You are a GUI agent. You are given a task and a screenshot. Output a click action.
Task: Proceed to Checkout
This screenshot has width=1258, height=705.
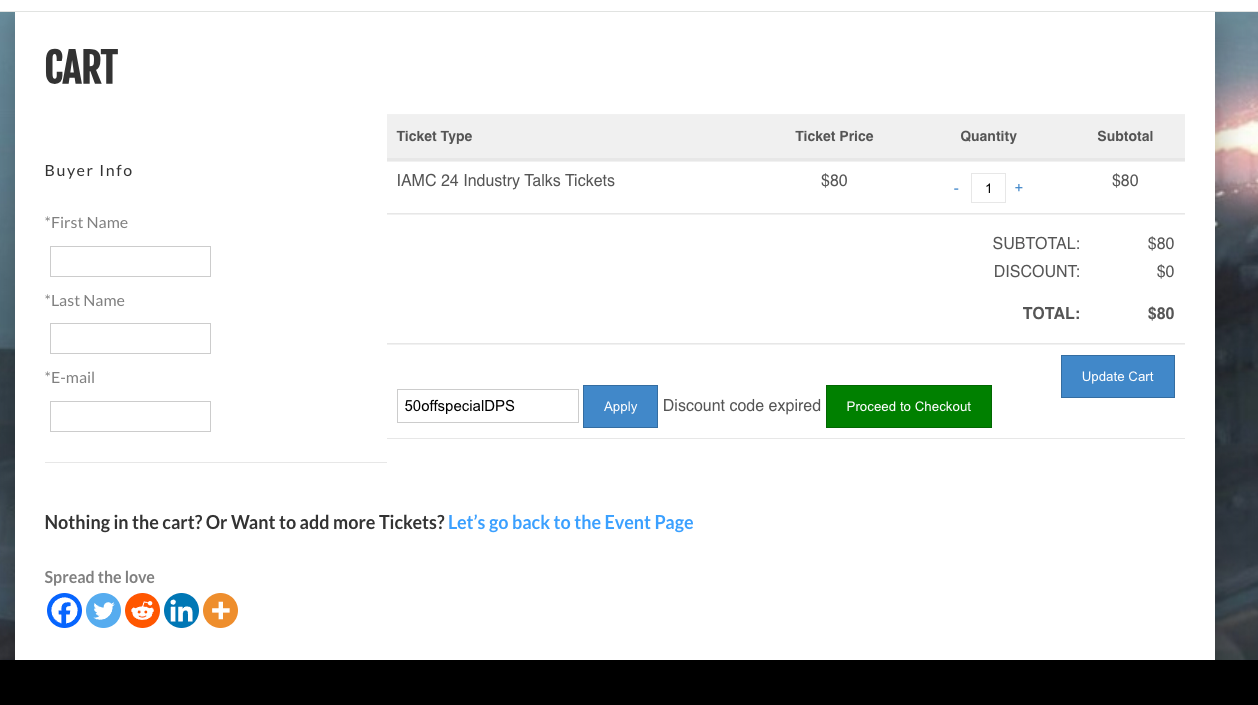908,406
